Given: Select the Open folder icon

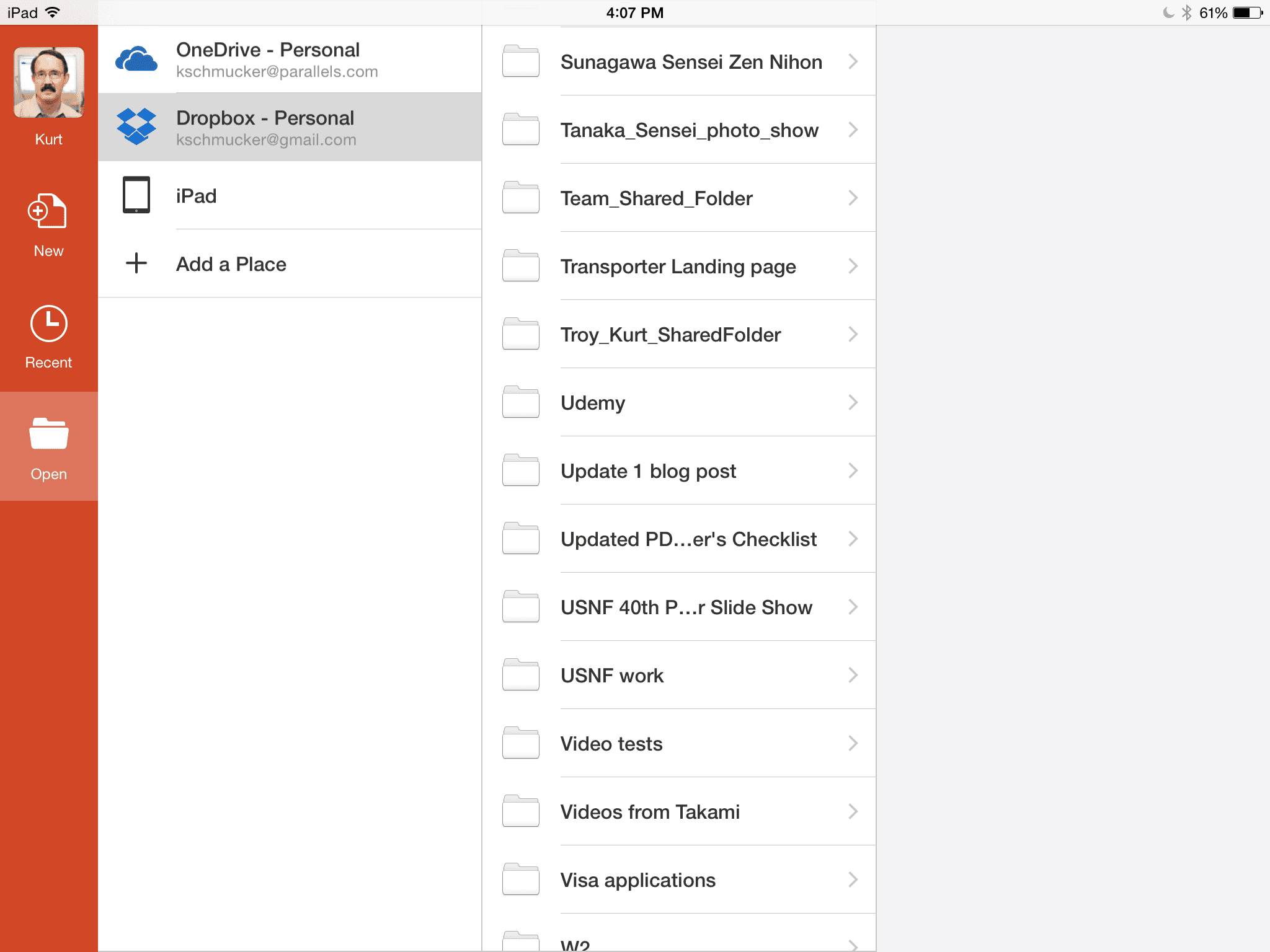Looking at the screenshot, I should click(49, 433).
